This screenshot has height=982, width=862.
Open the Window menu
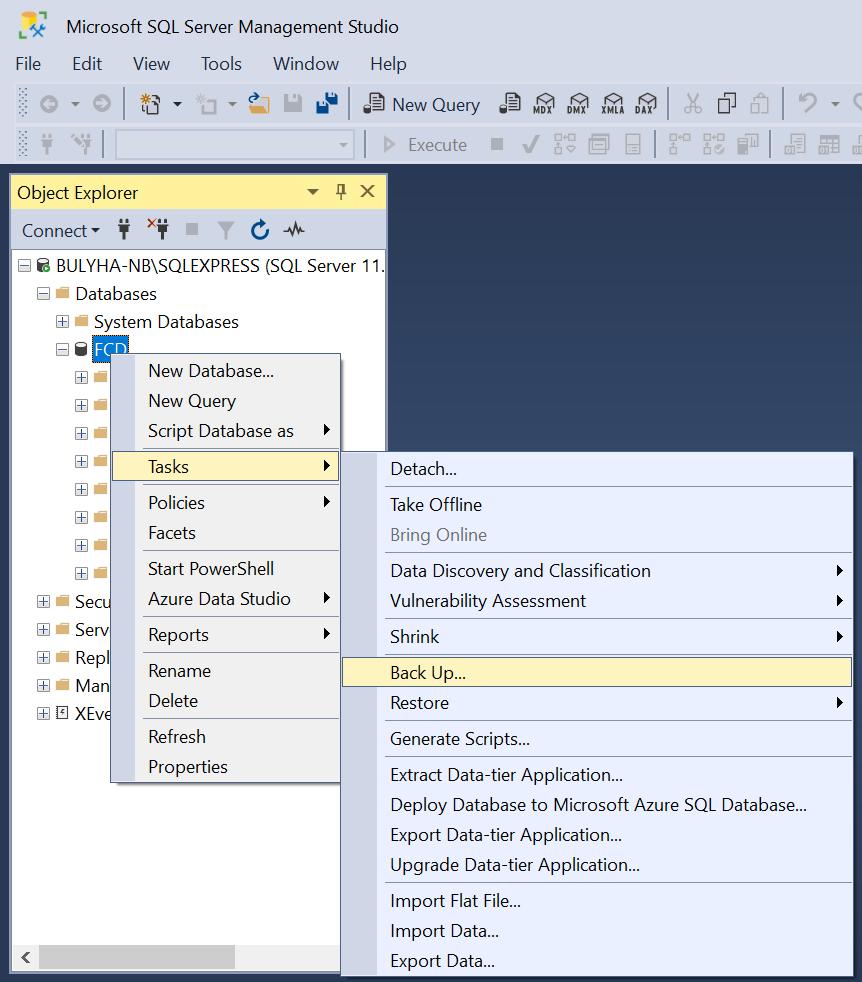(x=306, y=64)
